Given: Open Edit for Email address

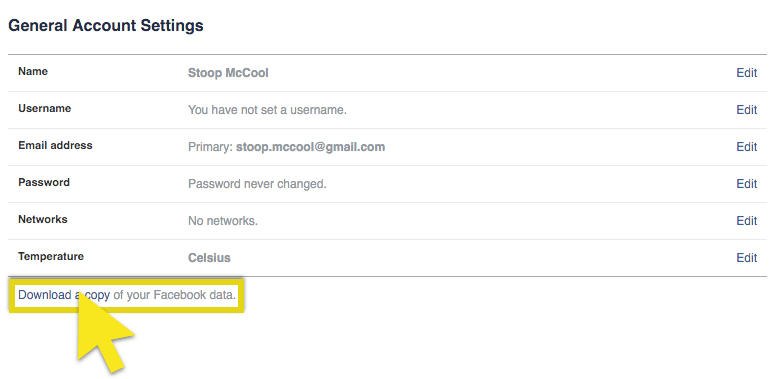Looking at the screenshot, I should coord(747,147).
